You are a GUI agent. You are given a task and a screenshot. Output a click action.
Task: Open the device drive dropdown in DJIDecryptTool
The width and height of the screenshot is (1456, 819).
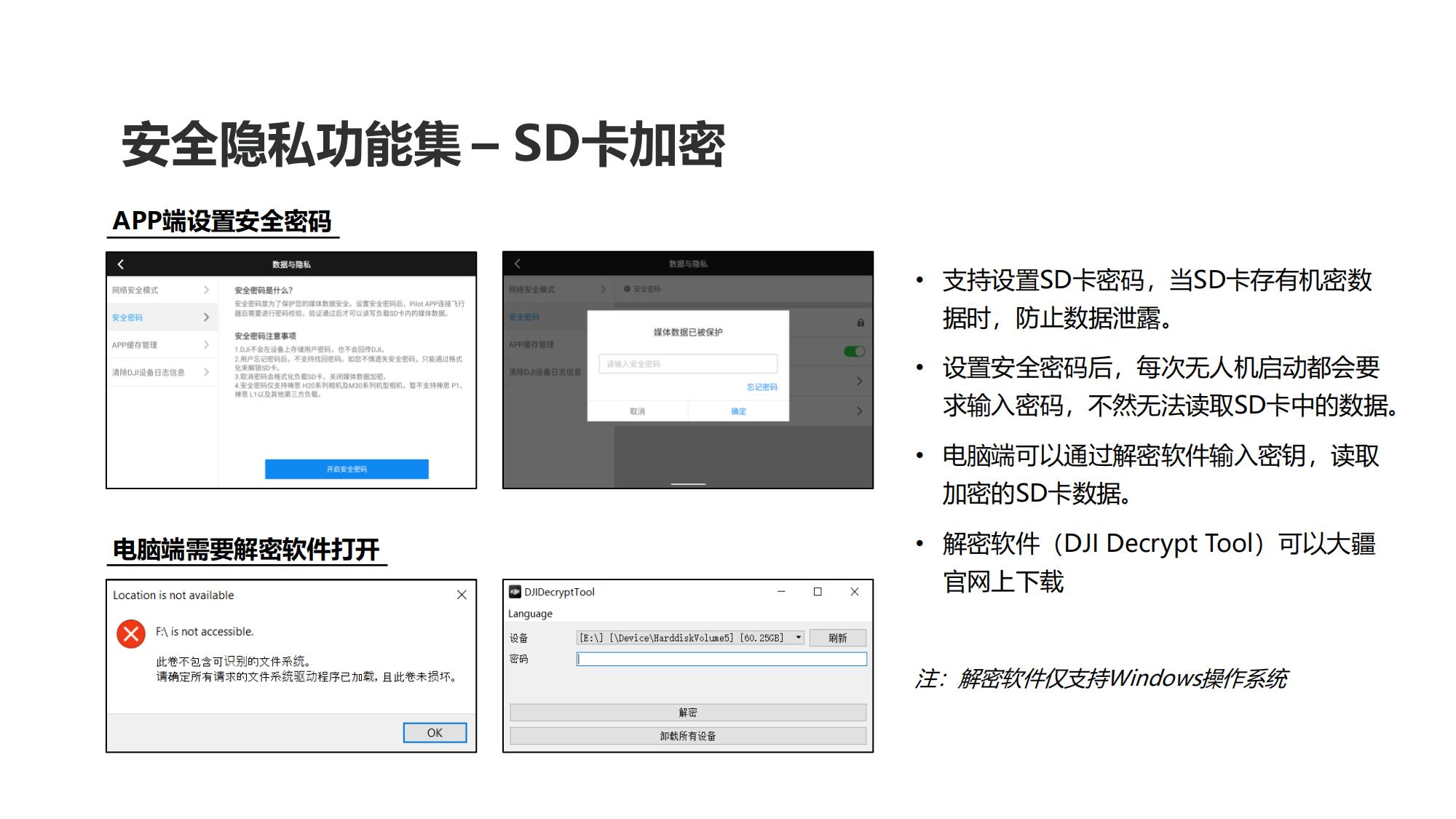click(x=799, y=638)
